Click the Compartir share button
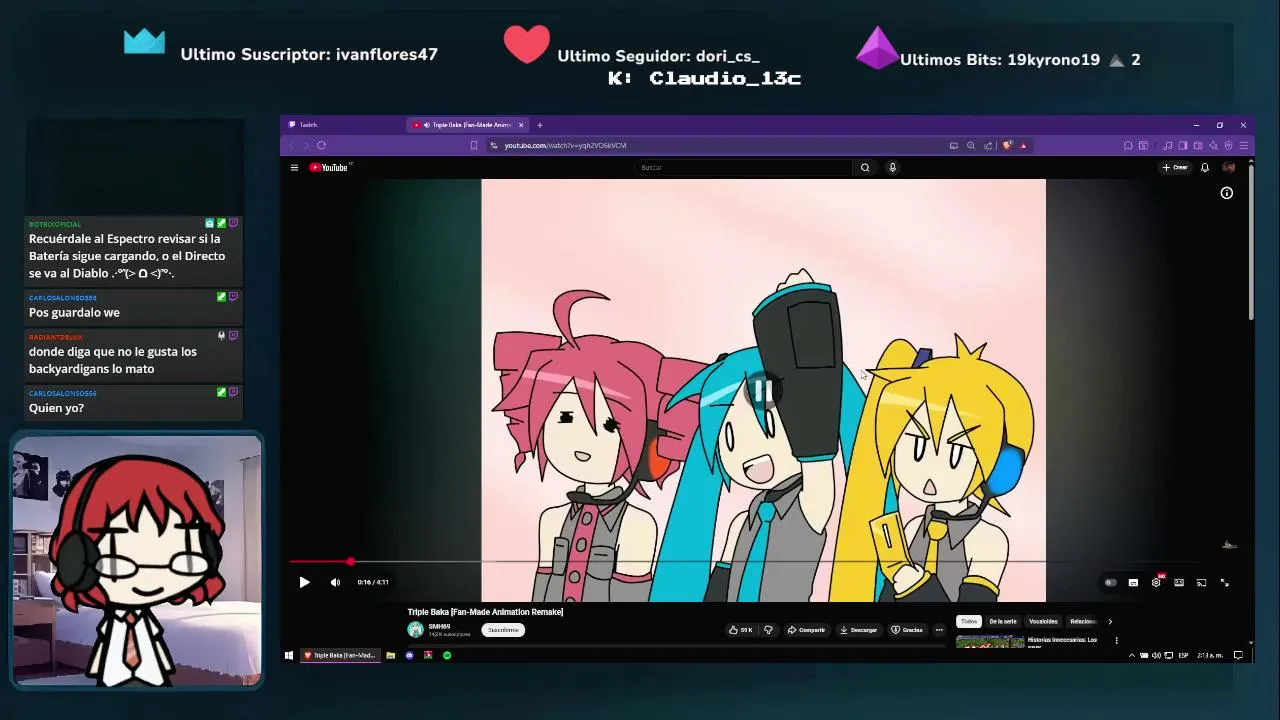Viewport: 1280px width, 720px height. coord(806,630)
